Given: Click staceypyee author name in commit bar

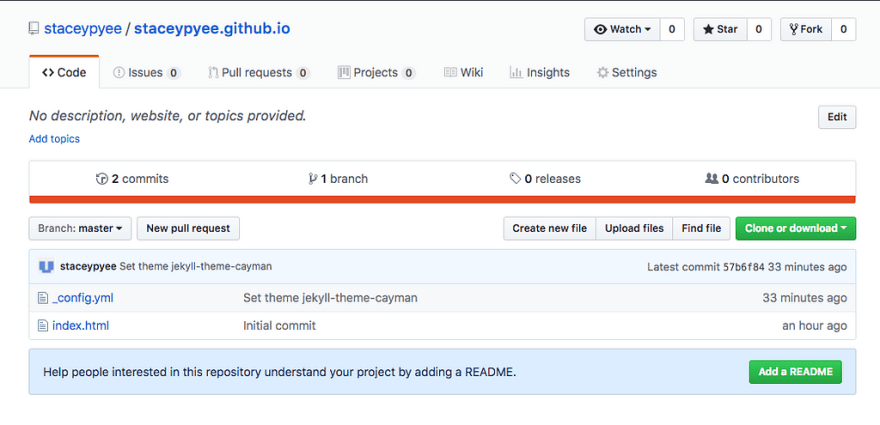Looking at the screenshot, I should coord(88,267).
